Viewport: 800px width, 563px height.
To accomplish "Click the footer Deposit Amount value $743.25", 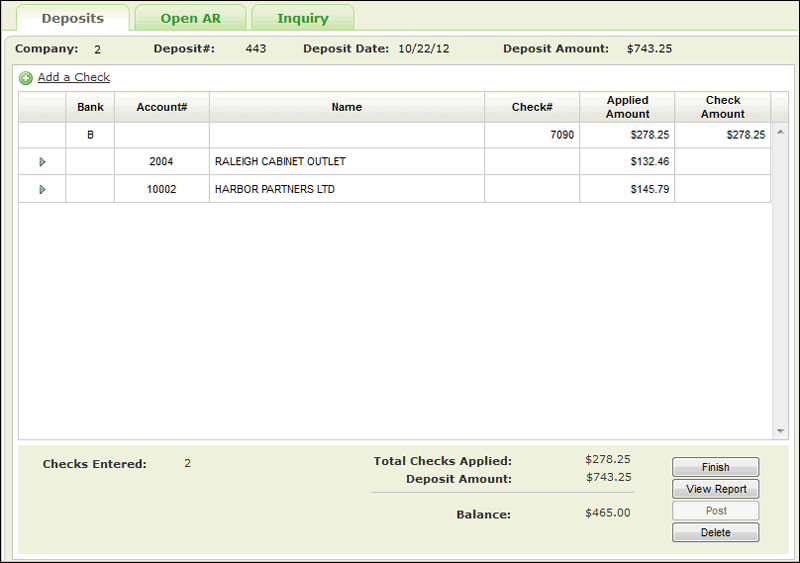I will [608, 477].
